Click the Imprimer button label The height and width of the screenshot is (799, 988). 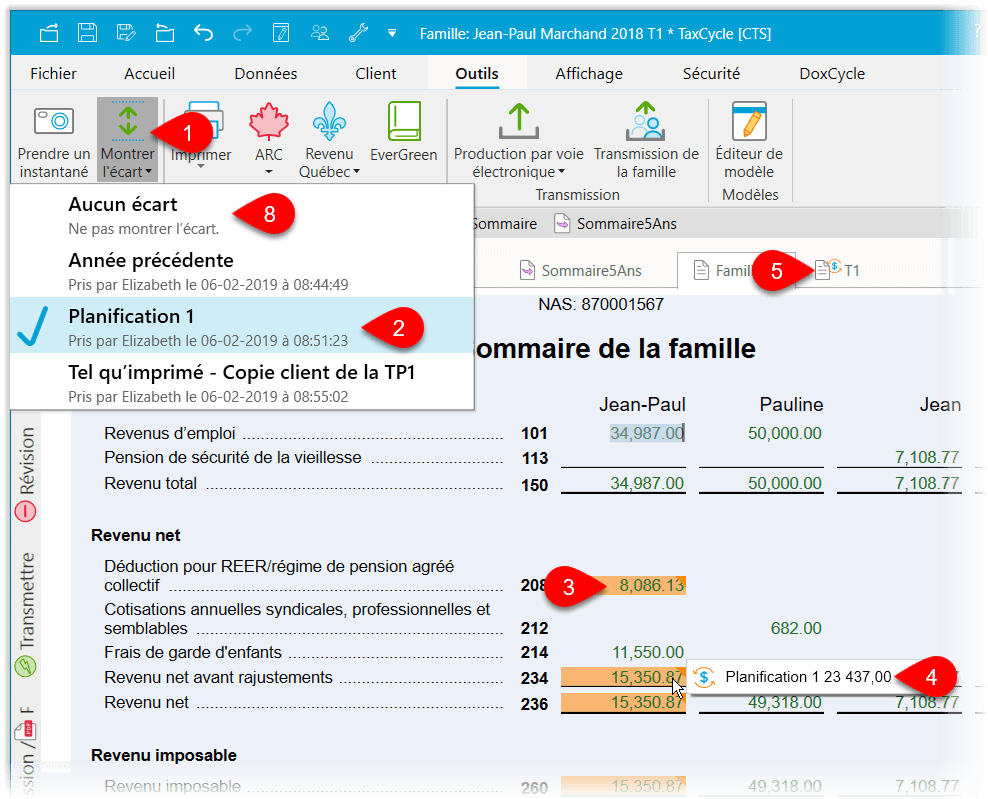point(201,154)
